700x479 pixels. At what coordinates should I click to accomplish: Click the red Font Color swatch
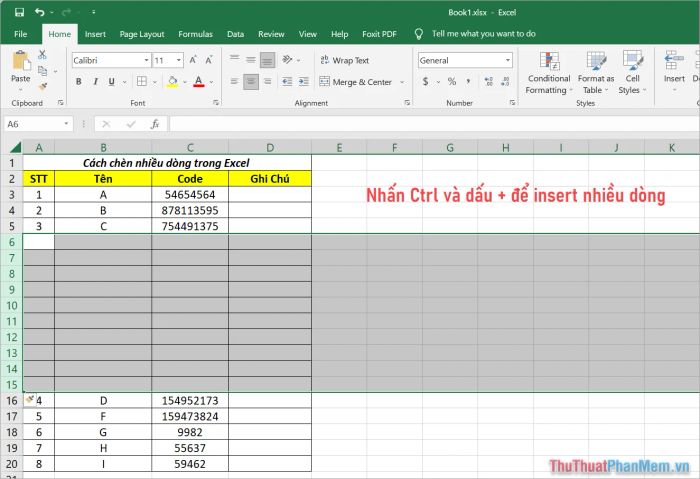point(199,82)
